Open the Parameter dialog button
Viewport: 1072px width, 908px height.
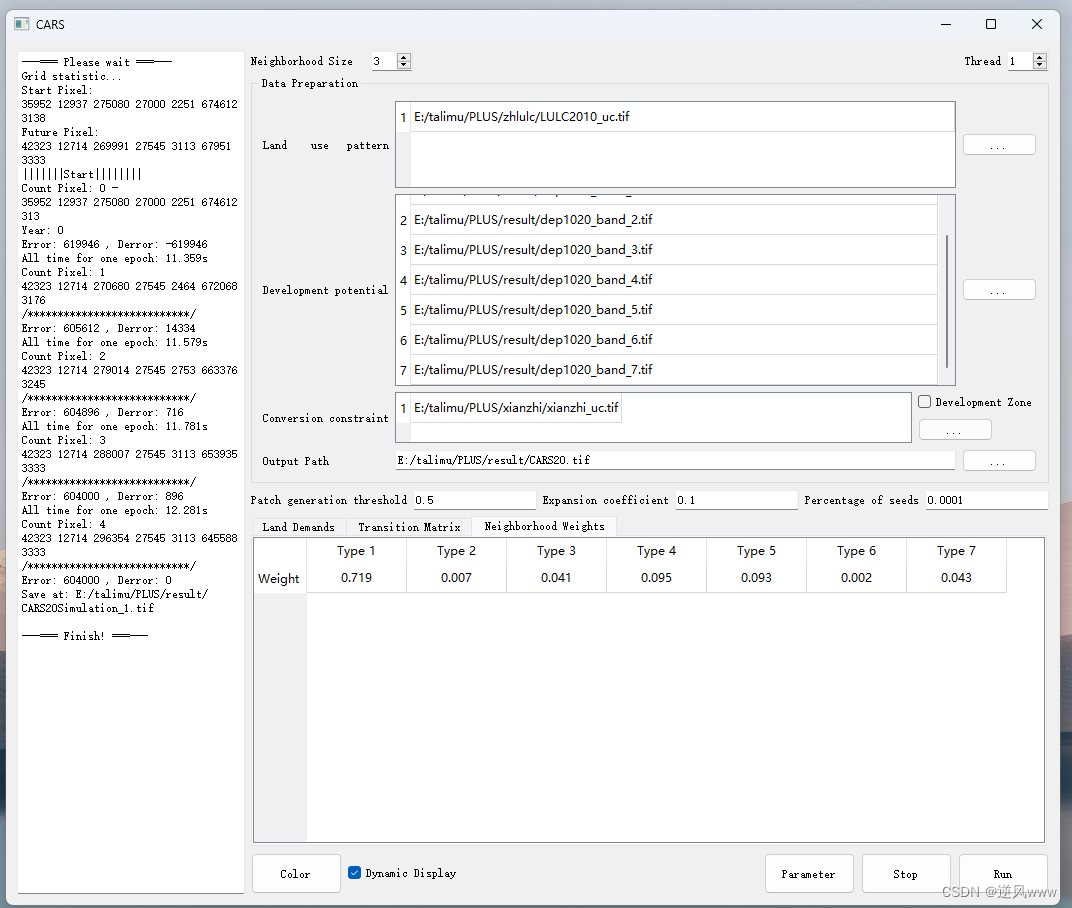[x=808, y=874]
